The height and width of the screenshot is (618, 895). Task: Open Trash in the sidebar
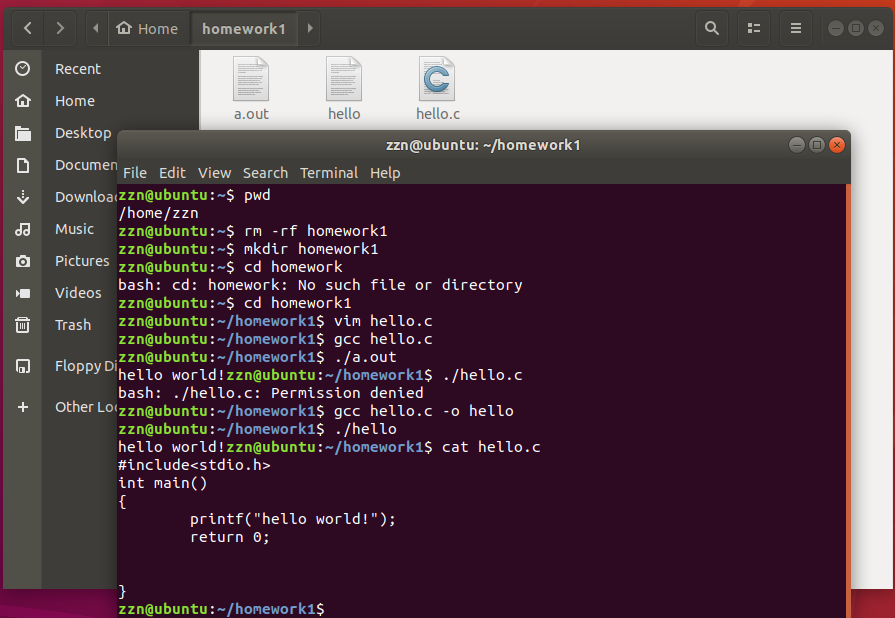73,325
